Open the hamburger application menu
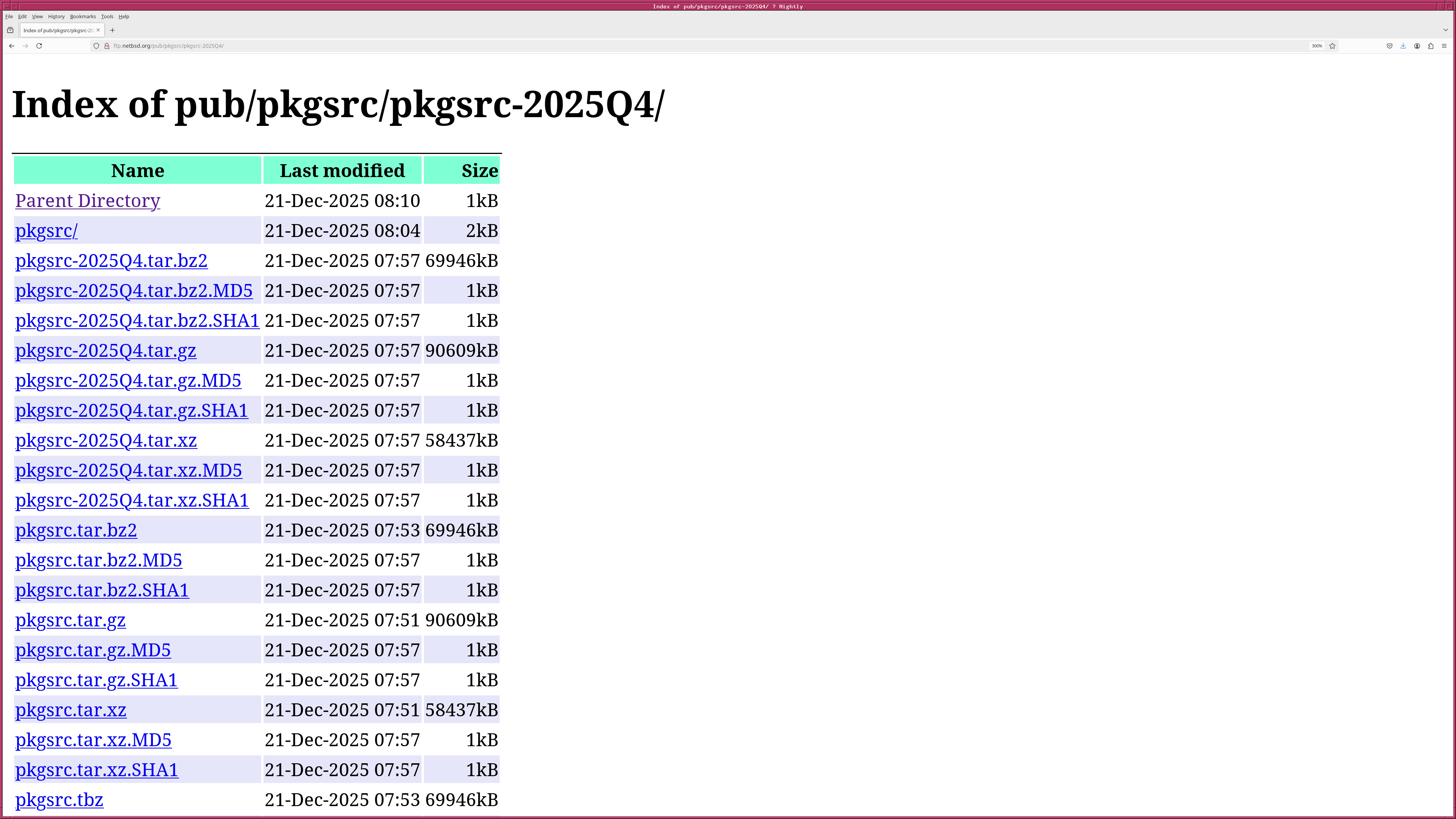Image resolution: width=1456 pixels, height=819 pixels. point(1444,46)
